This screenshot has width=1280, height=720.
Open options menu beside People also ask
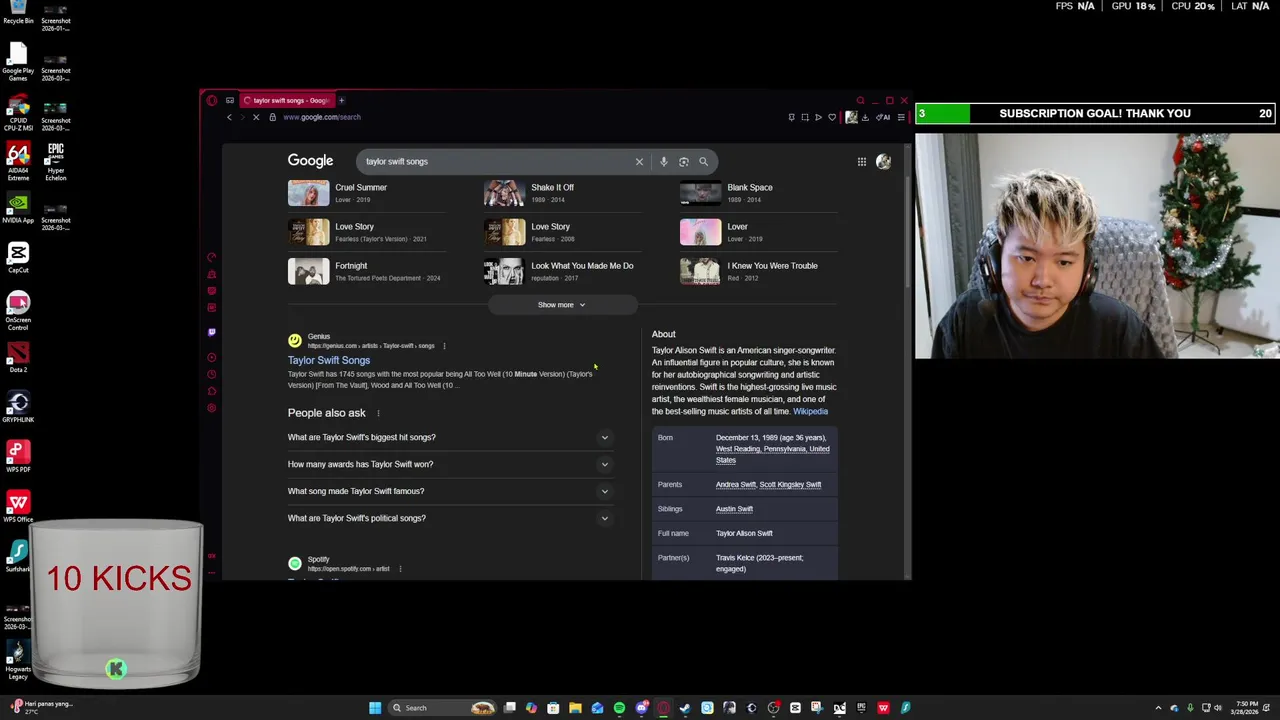pyautogui.click(x=378, y=413)
